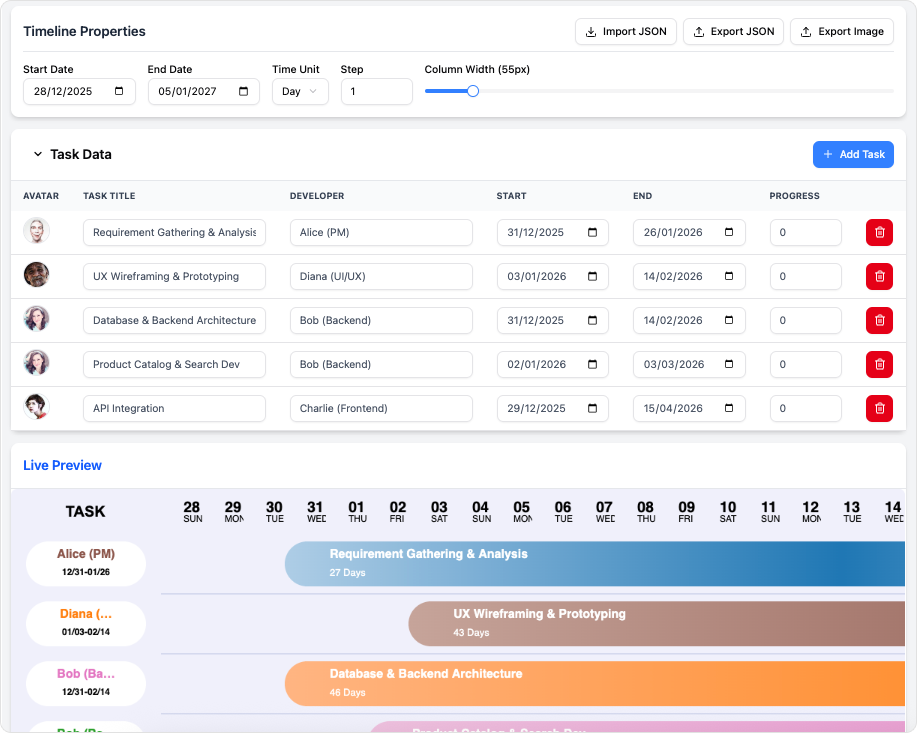Click progress field for Database & Backend Architecture

click(x=805, y=321)
